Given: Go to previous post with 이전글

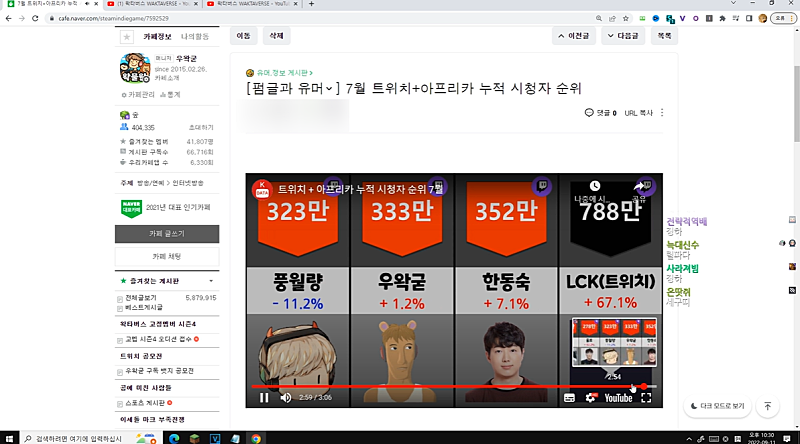Looking at the screenshot, I should click(x=573, y=36).
